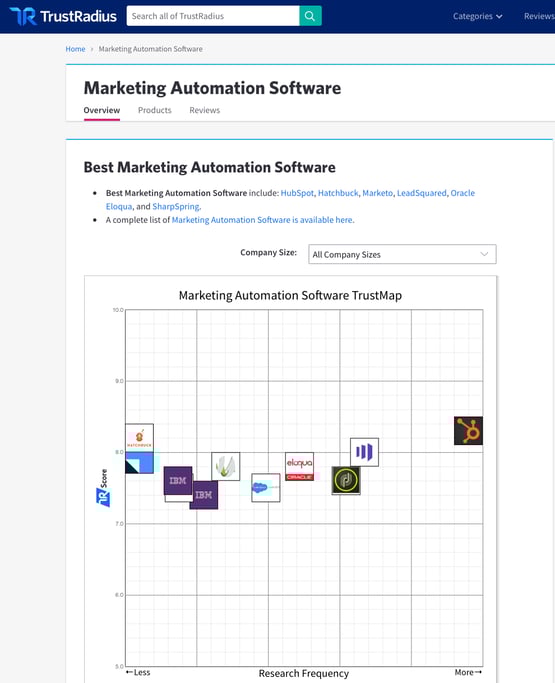Open the LeadSquared link
Screen dimensions: 555x683
click(x=422, y=193)
